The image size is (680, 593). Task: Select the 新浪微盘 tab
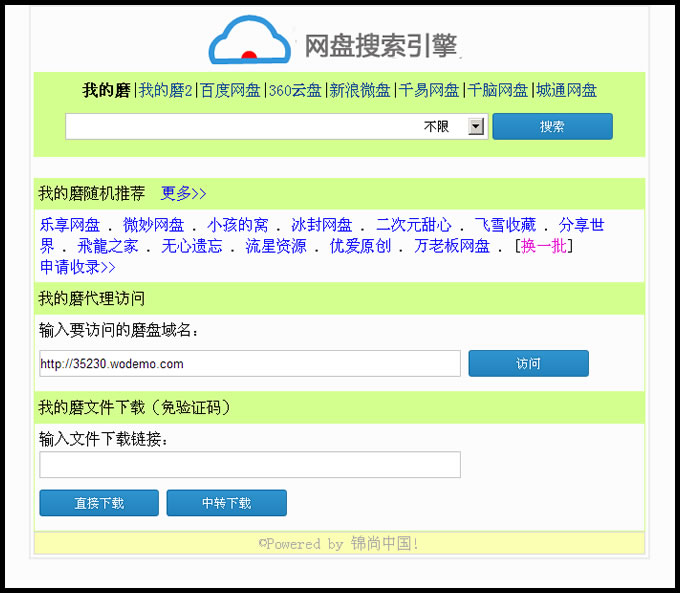click(360, 91)
